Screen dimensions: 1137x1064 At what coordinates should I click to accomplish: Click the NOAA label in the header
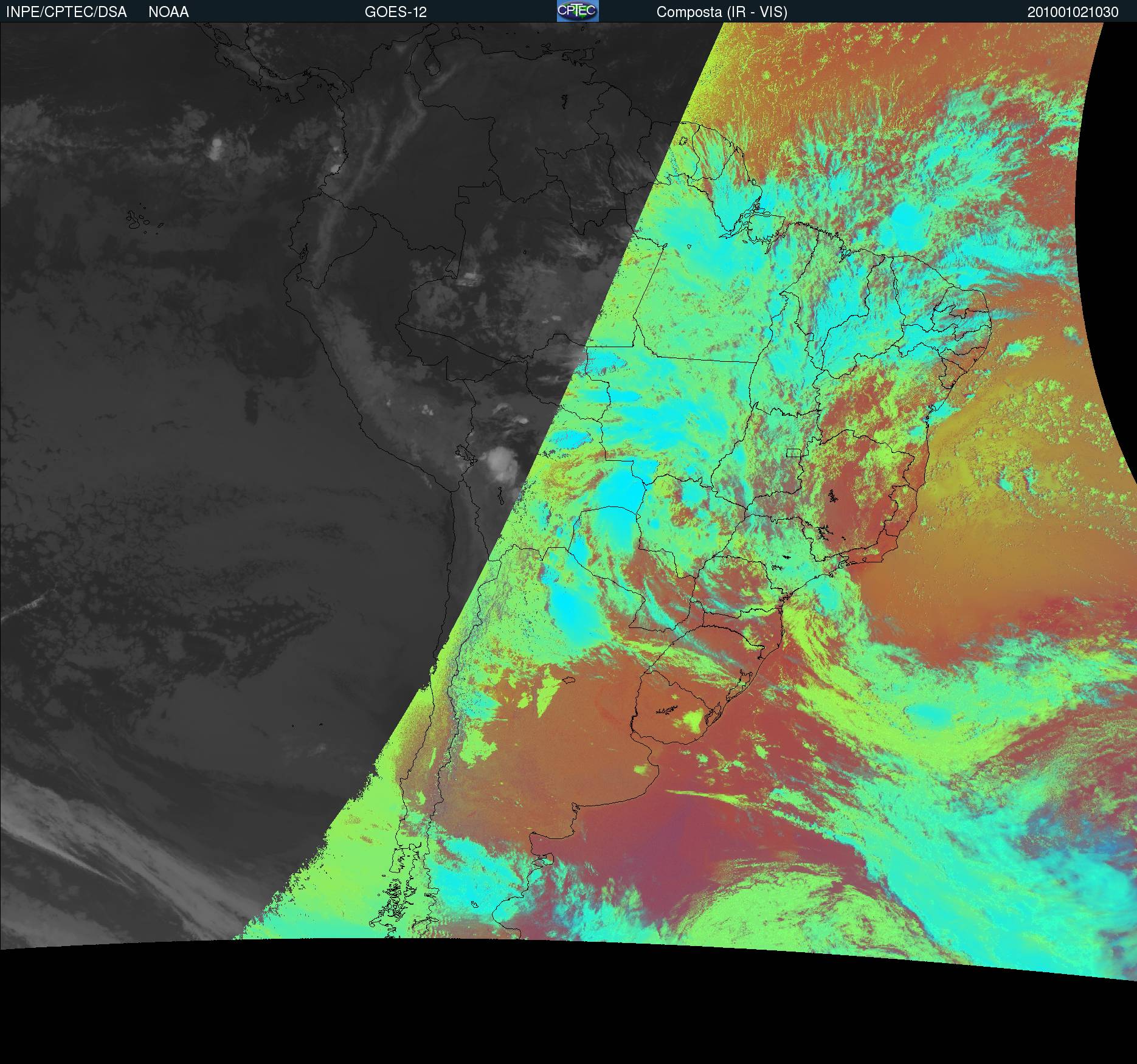(168, 12)
